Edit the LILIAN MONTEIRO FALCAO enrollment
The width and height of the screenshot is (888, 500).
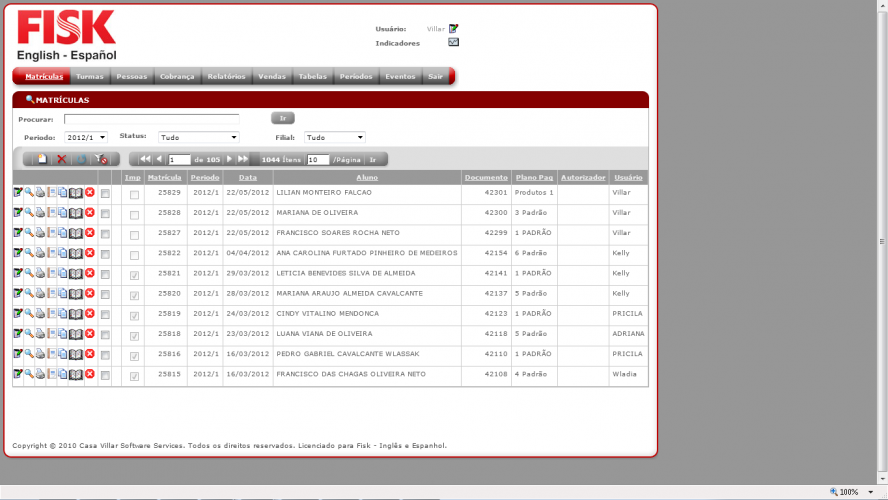[18, 193]
